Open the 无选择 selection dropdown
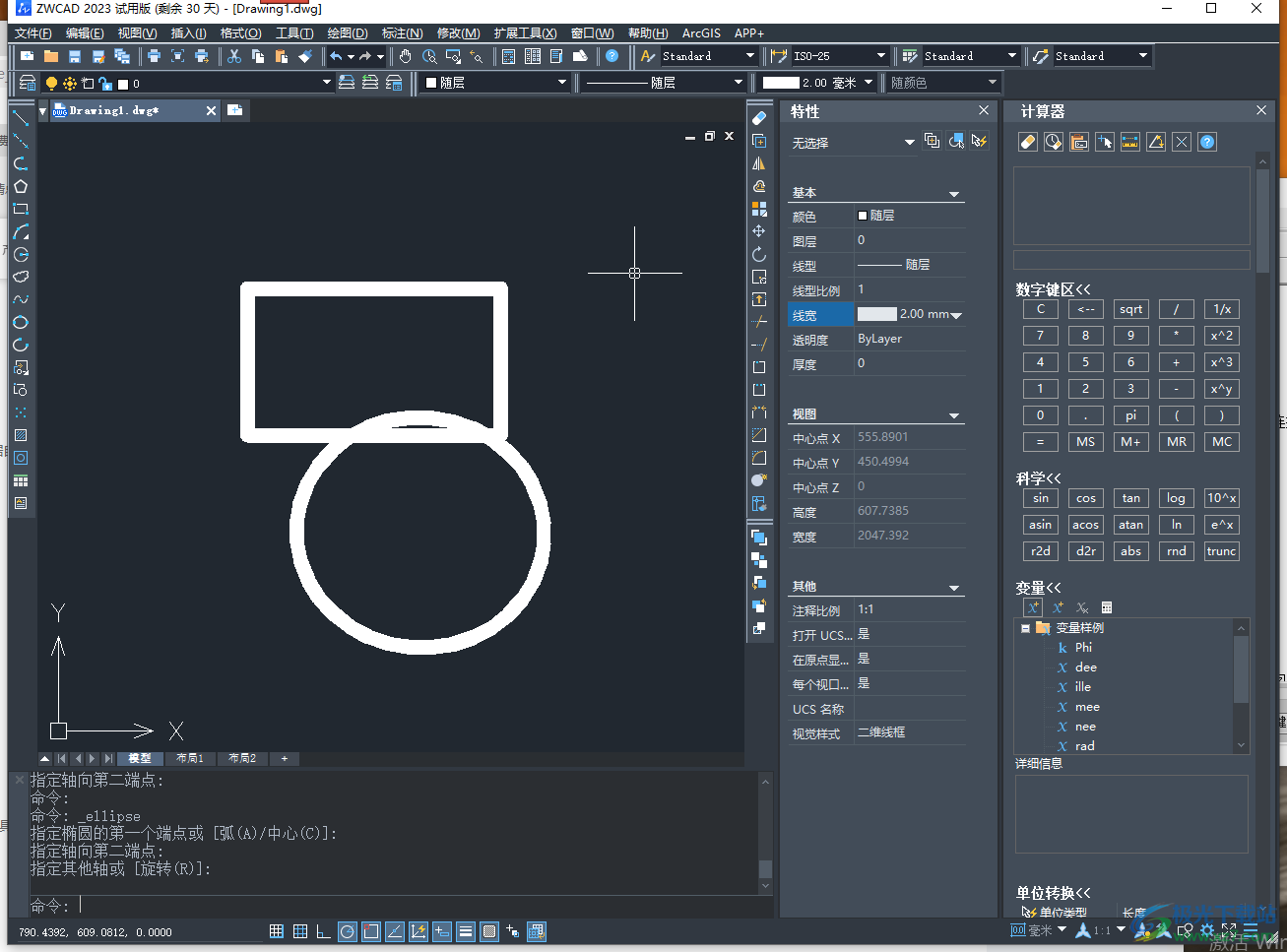Screen dimensions: 1287x952 909,143
